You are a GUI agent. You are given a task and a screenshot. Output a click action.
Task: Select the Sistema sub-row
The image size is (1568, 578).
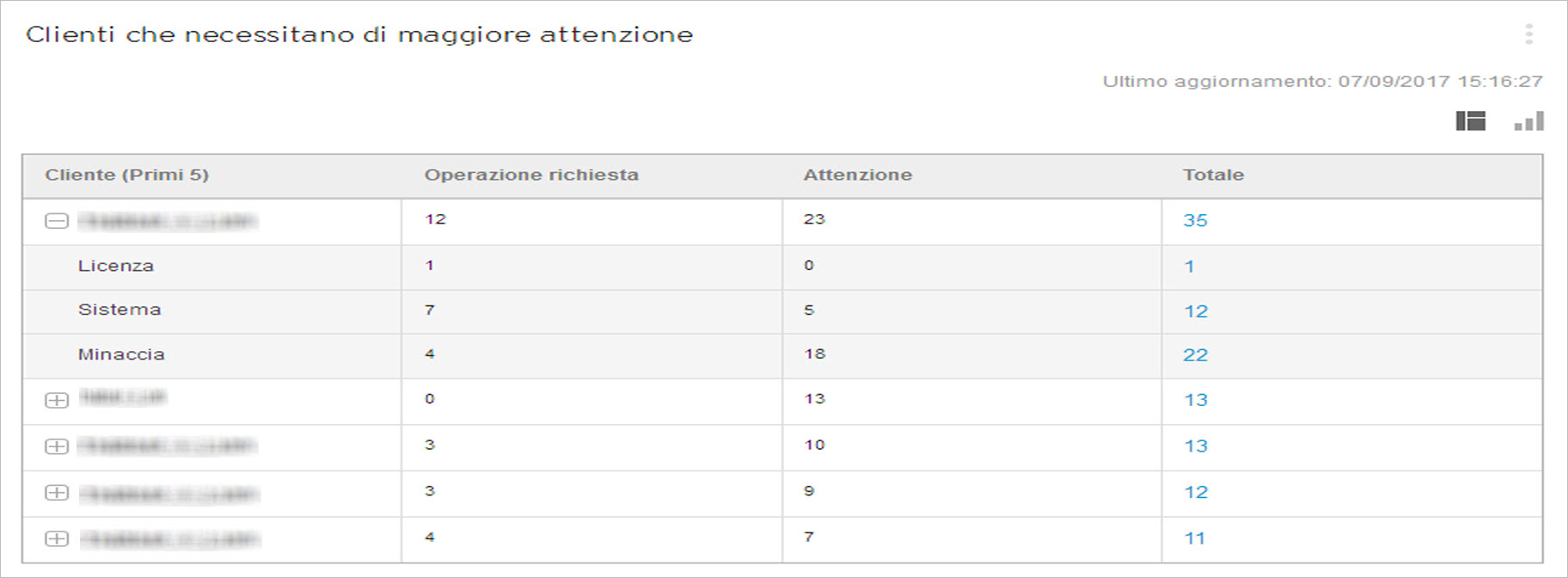point(119,310)
